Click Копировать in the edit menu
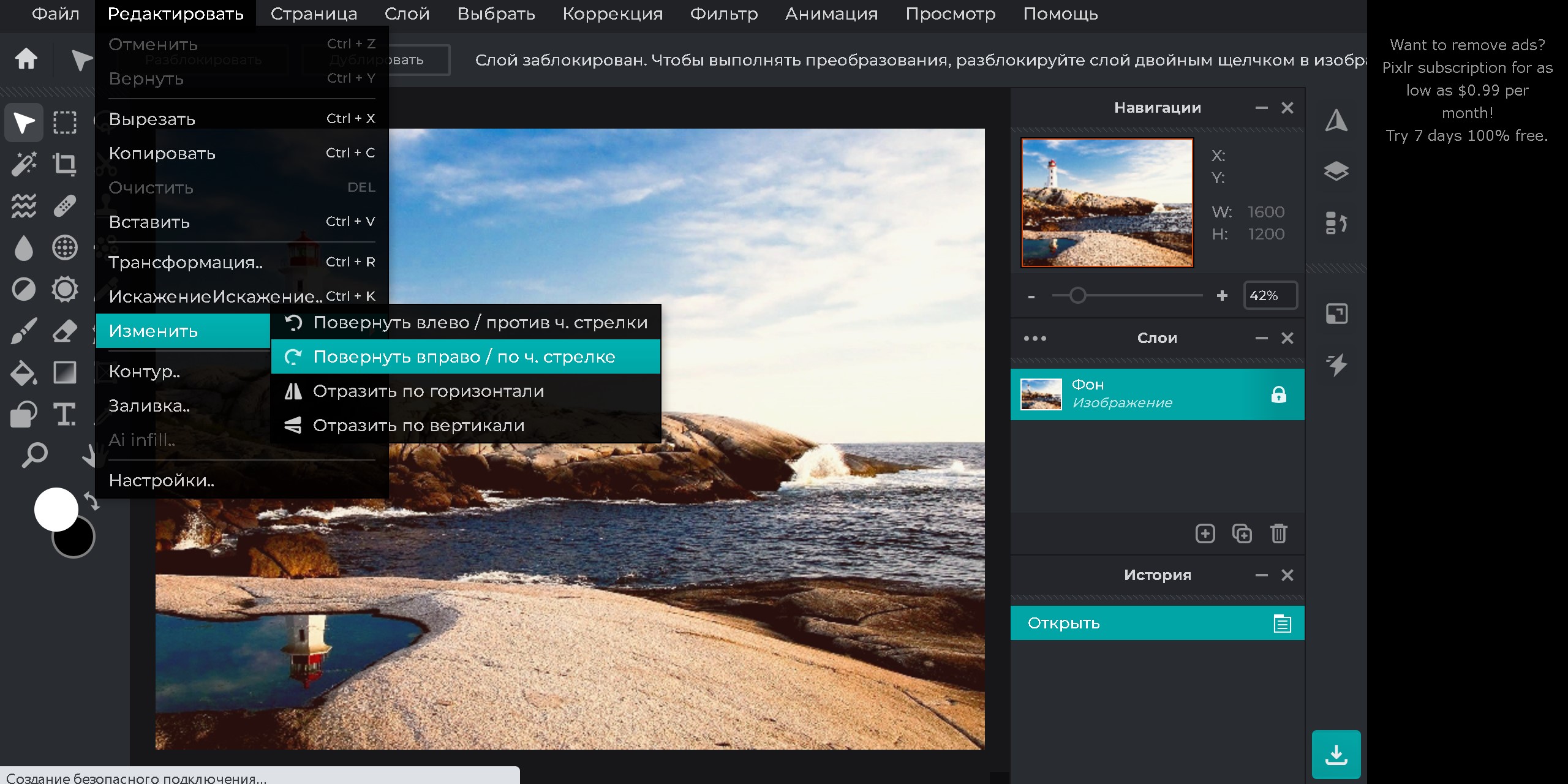1568x784 pixels. point(242,153)
